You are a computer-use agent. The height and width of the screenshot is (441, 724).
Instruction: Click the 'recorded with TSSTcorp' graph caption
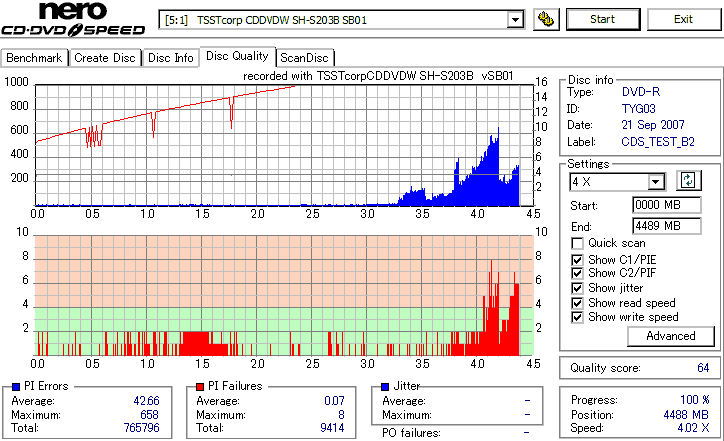point(378,76)
